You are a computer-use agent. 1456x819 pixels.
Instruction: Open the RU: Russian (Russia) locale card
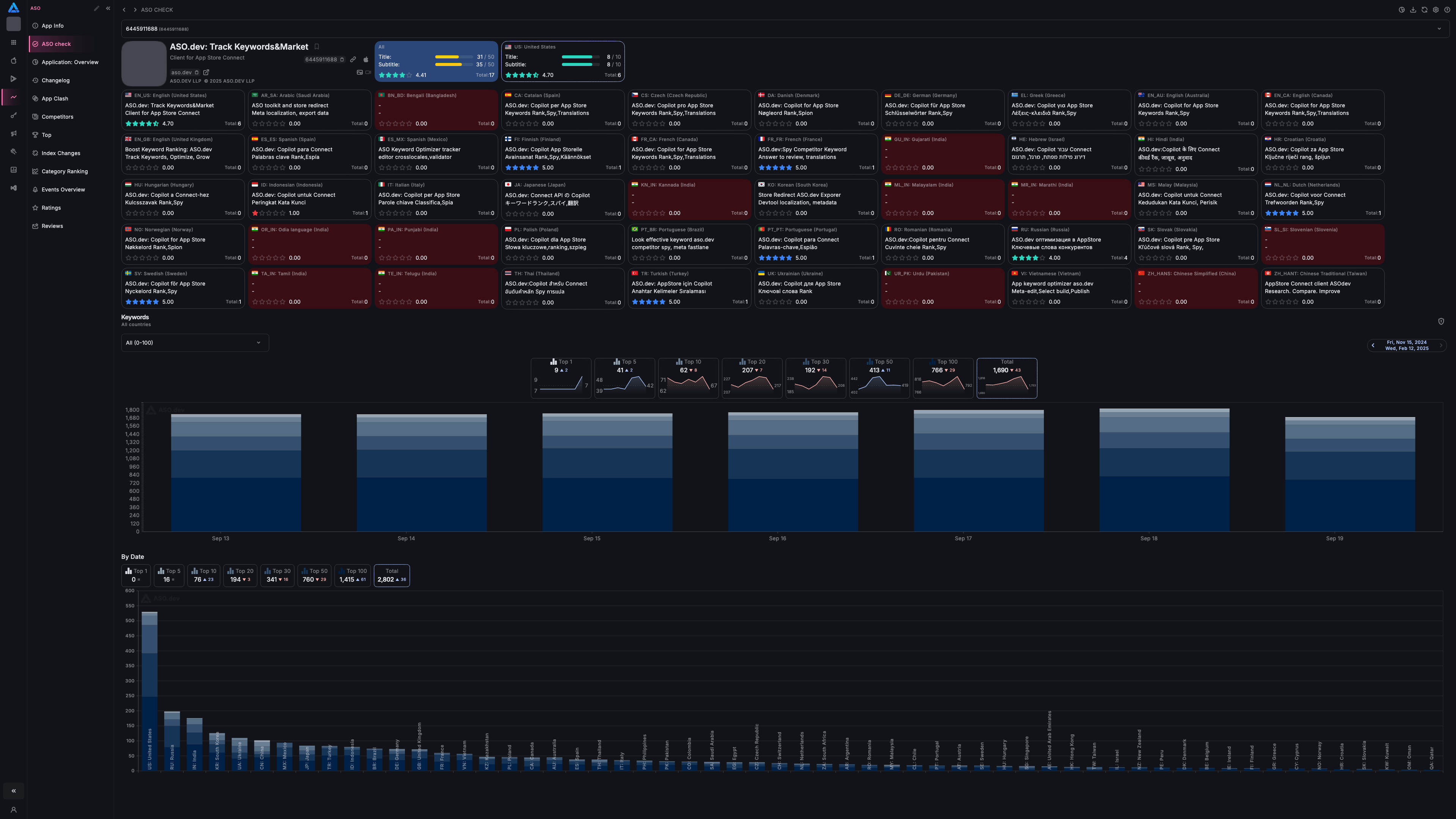pos(1069,244)
